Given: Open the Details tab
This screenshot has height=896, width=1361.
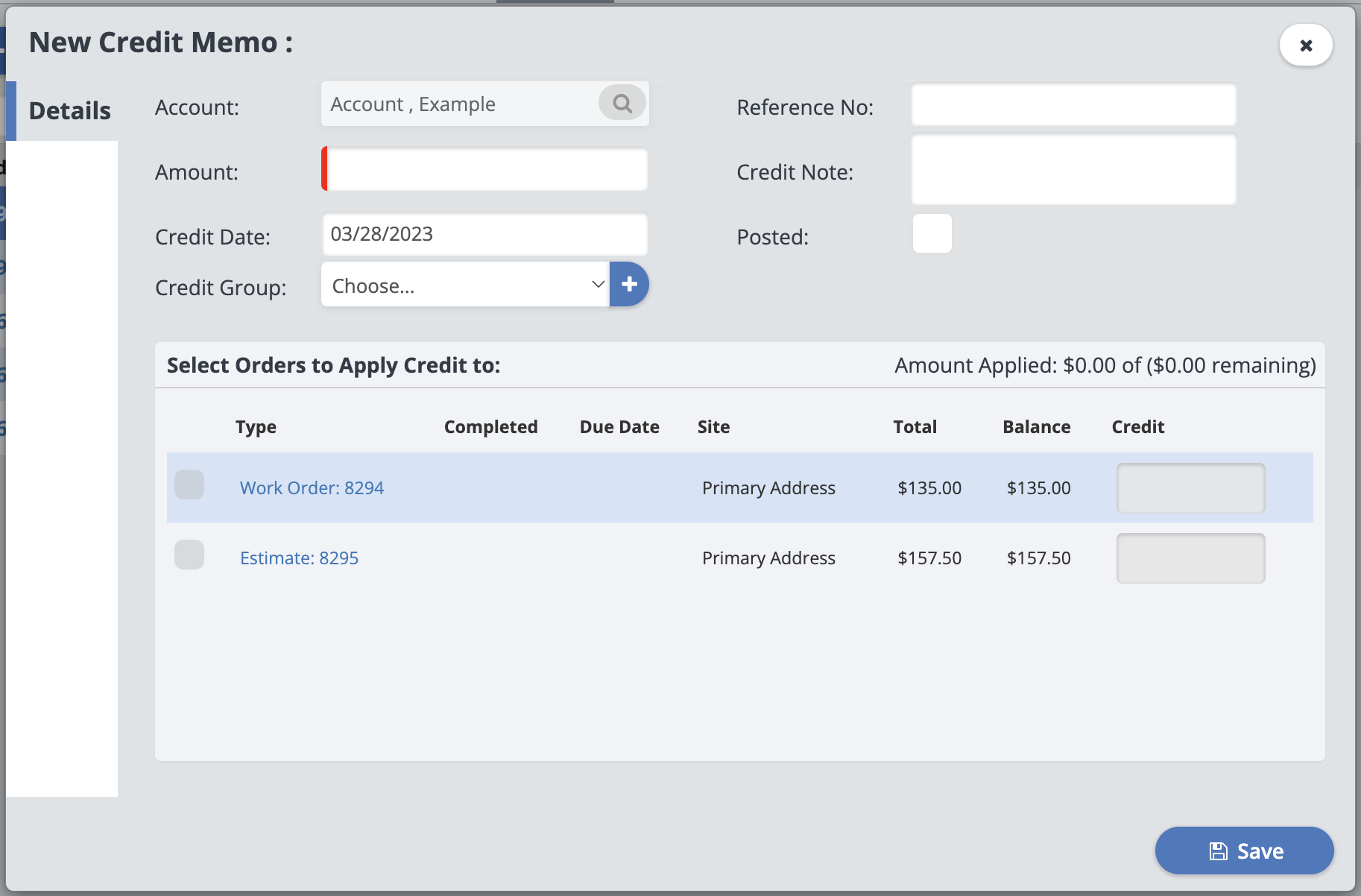Looking at the screenshot, I should (69, 111).
